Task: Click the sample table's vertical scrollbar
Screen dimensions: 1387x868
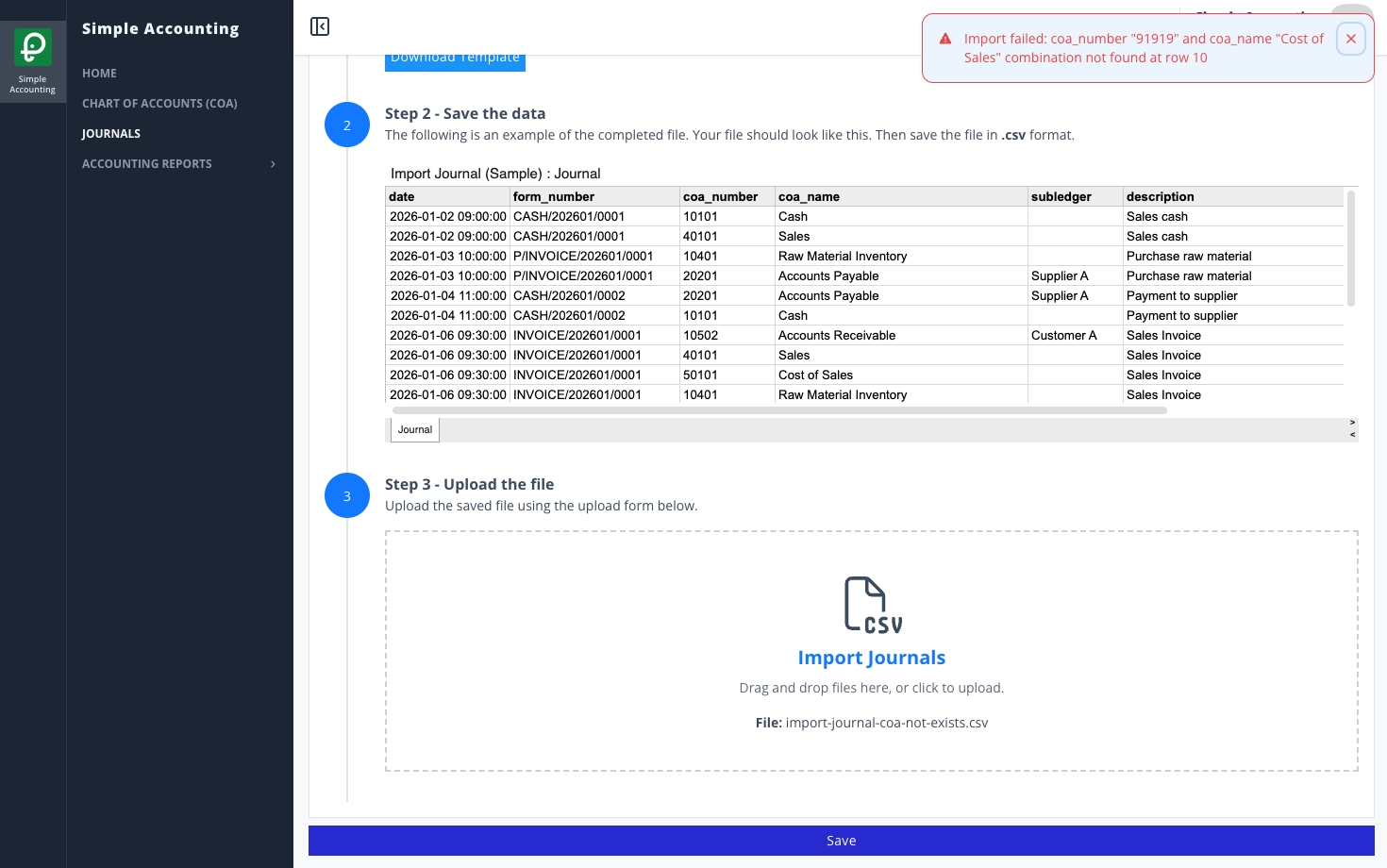Action: click(x=1351, y=249)
